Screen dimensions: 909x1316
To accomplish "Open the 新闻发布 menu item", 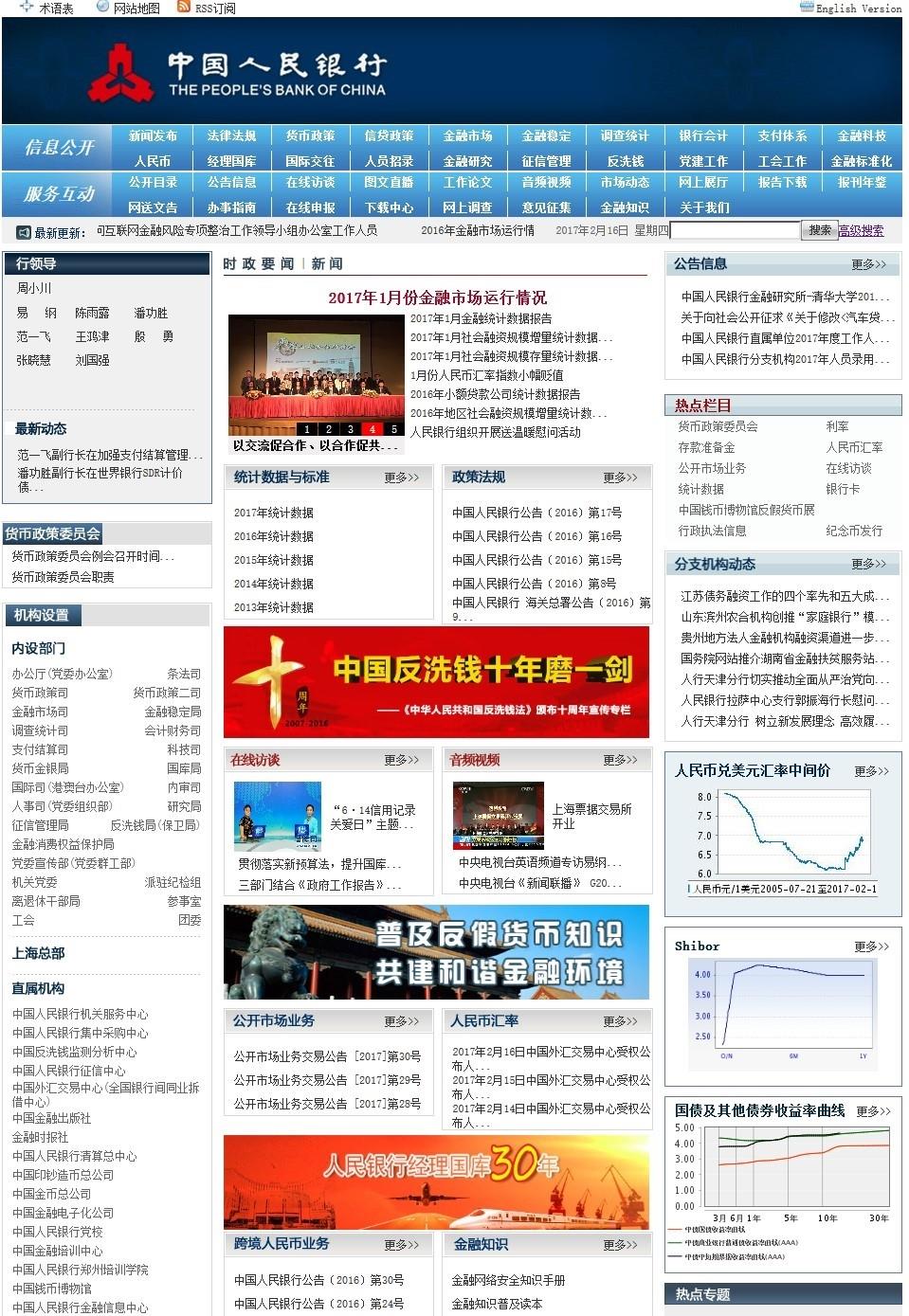I will (x=153, y=135).
